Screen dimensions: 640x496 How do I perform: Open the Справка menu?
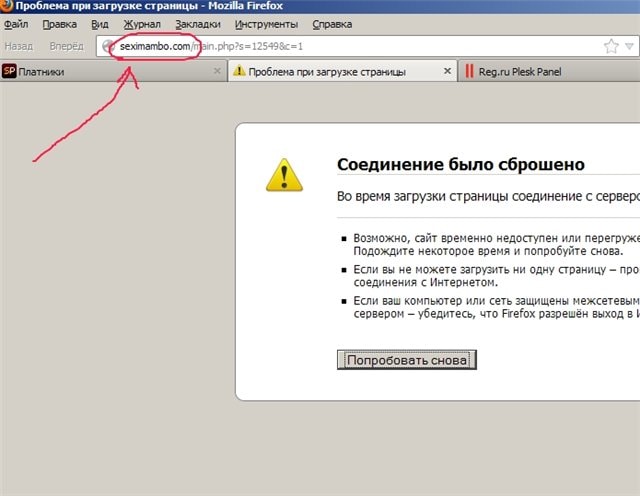[332, 24]
